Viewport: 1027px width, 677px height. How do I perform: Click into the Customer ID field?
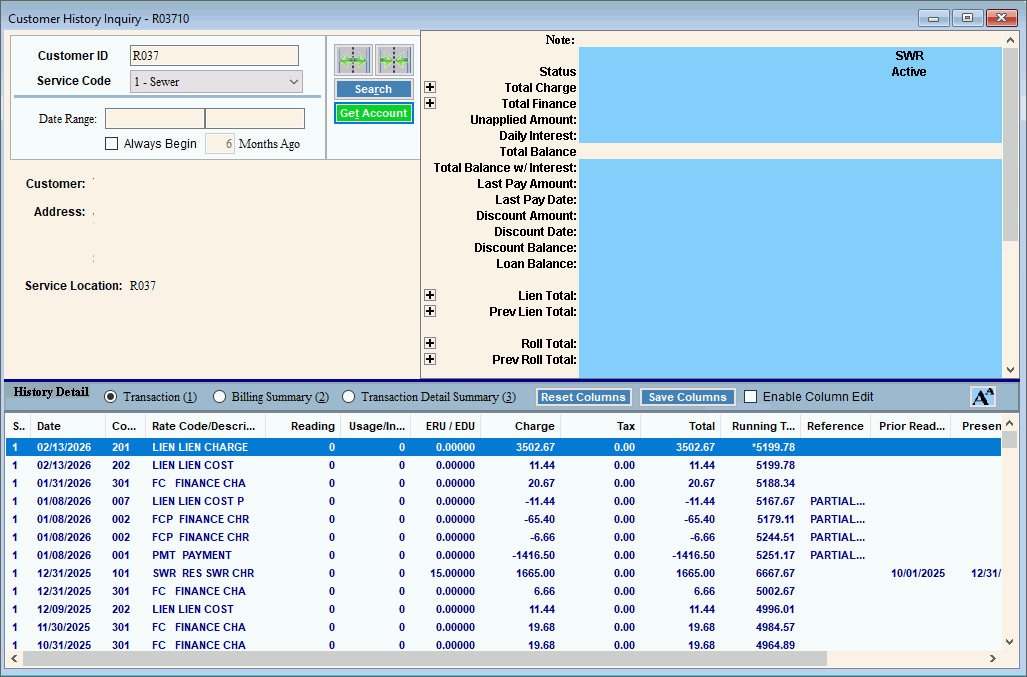tap(214, 56)
